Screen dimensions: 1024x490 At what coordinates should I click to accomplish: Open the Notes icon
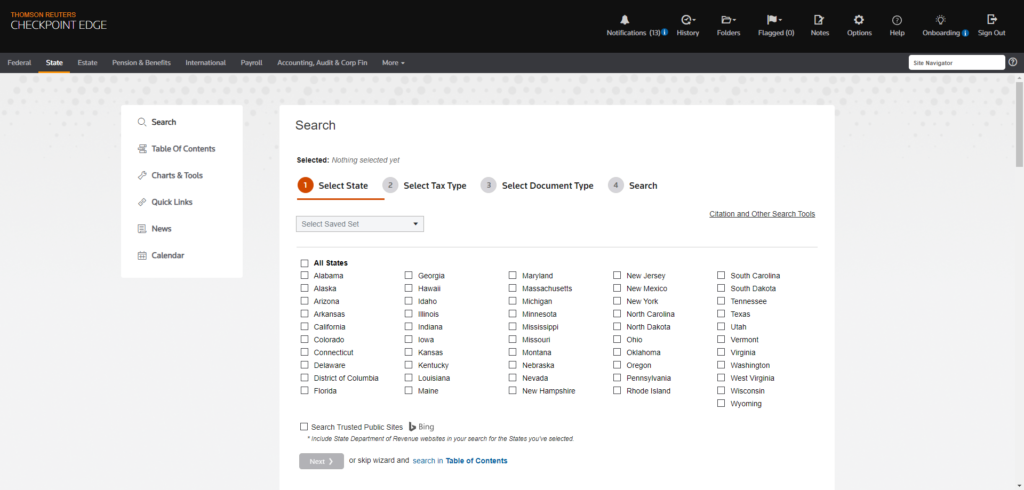tap(819, 19)
